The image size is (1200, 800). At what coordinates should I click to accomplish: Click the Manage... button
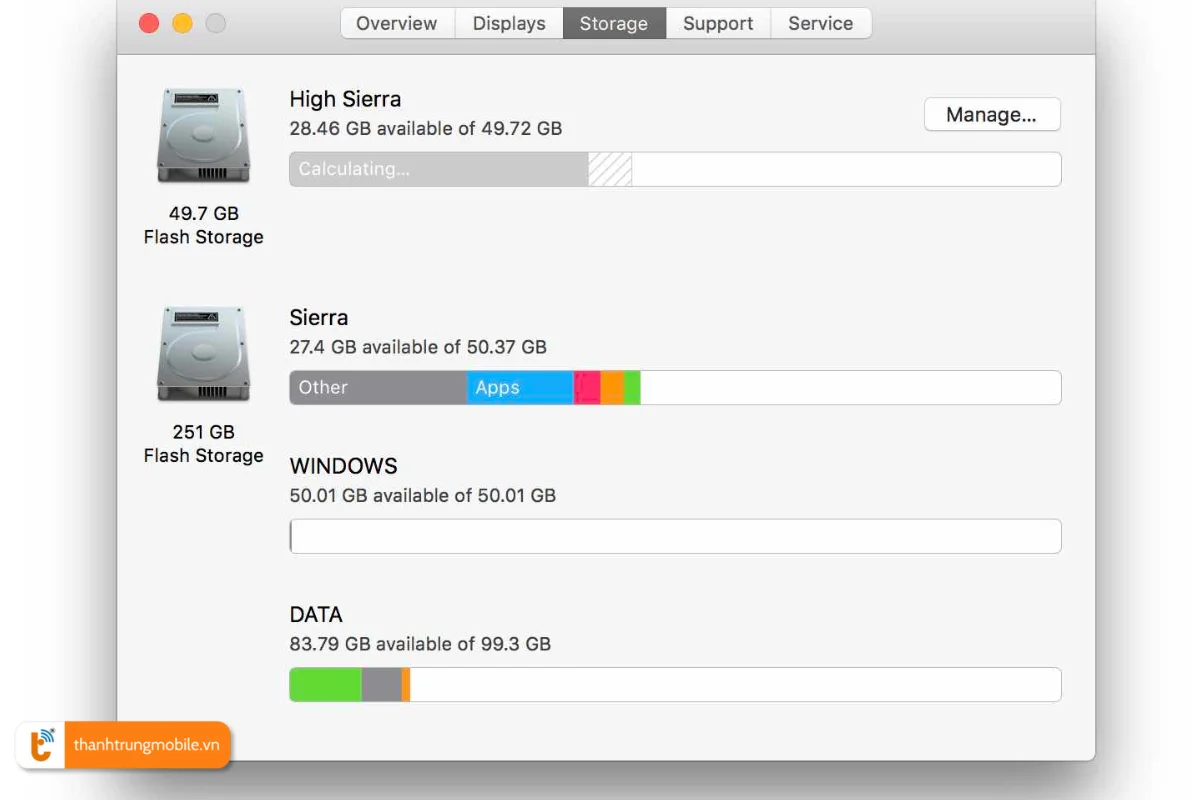[991, 114]
